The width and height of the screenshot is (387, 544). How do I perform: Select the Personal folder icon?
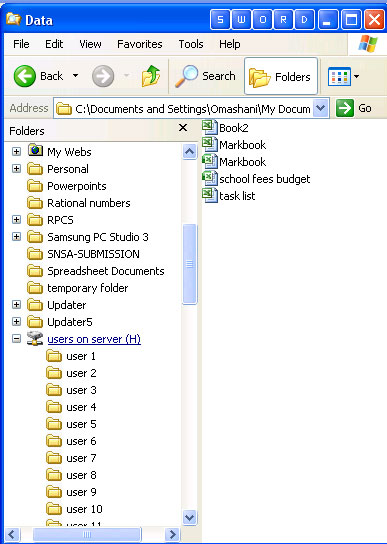coord(35,169)
